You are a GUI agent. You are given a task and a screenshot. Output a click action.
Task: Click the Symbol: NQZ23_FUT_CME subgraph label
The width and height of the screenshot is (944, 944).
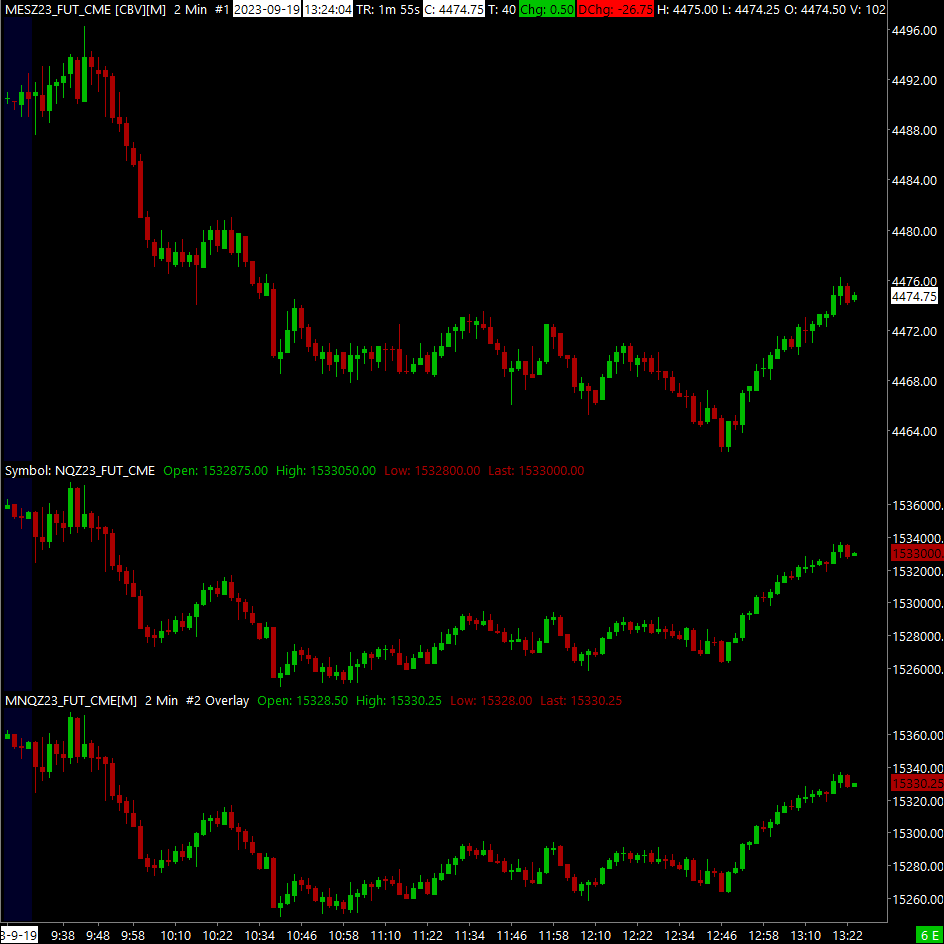pos(79,471)
